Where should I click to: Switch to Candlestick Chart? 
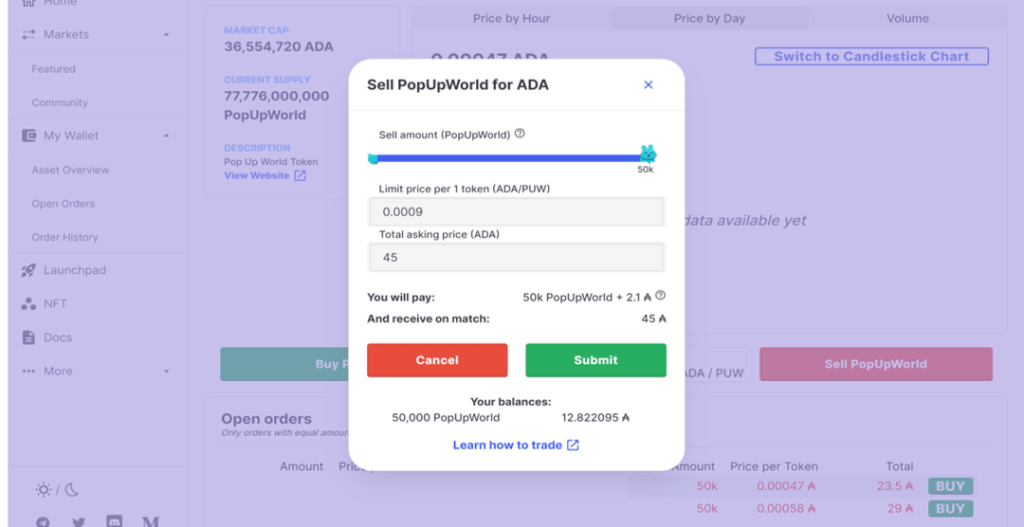(x=871, y=57)
